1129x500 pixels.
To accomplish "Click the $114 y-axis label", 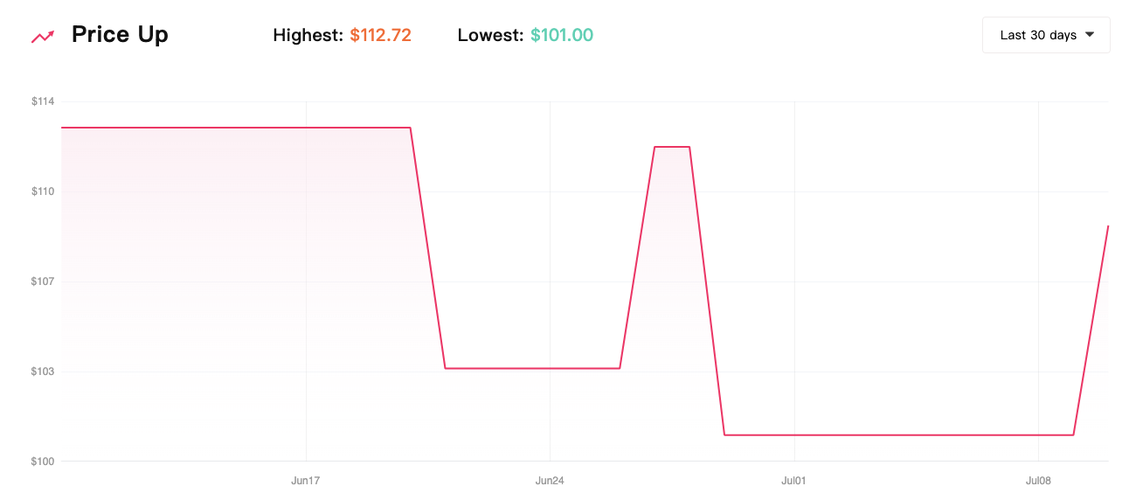I will coord(42,102).
